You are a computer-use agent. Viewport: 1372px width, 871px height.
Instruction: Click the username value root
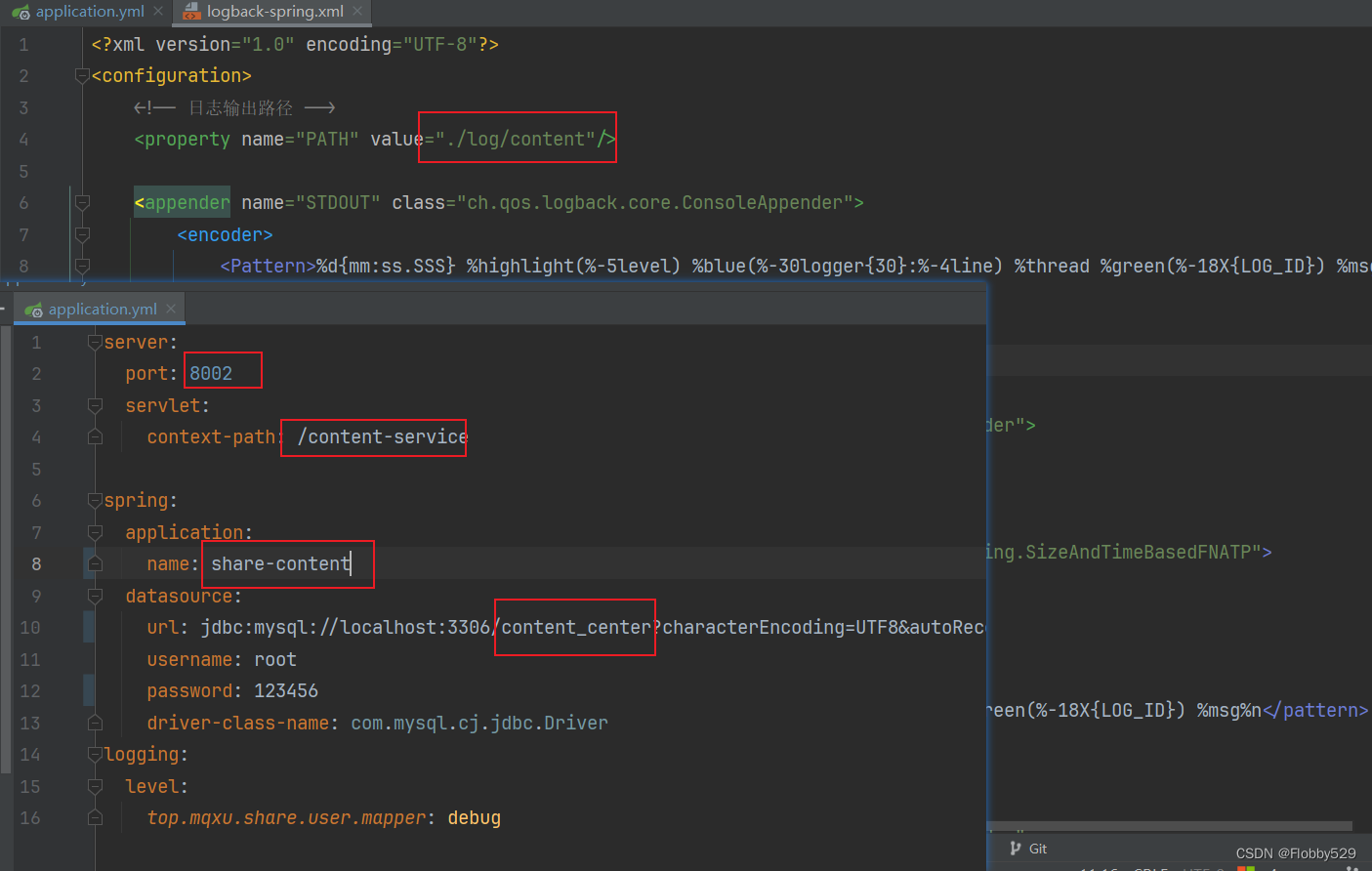(275, 660)
